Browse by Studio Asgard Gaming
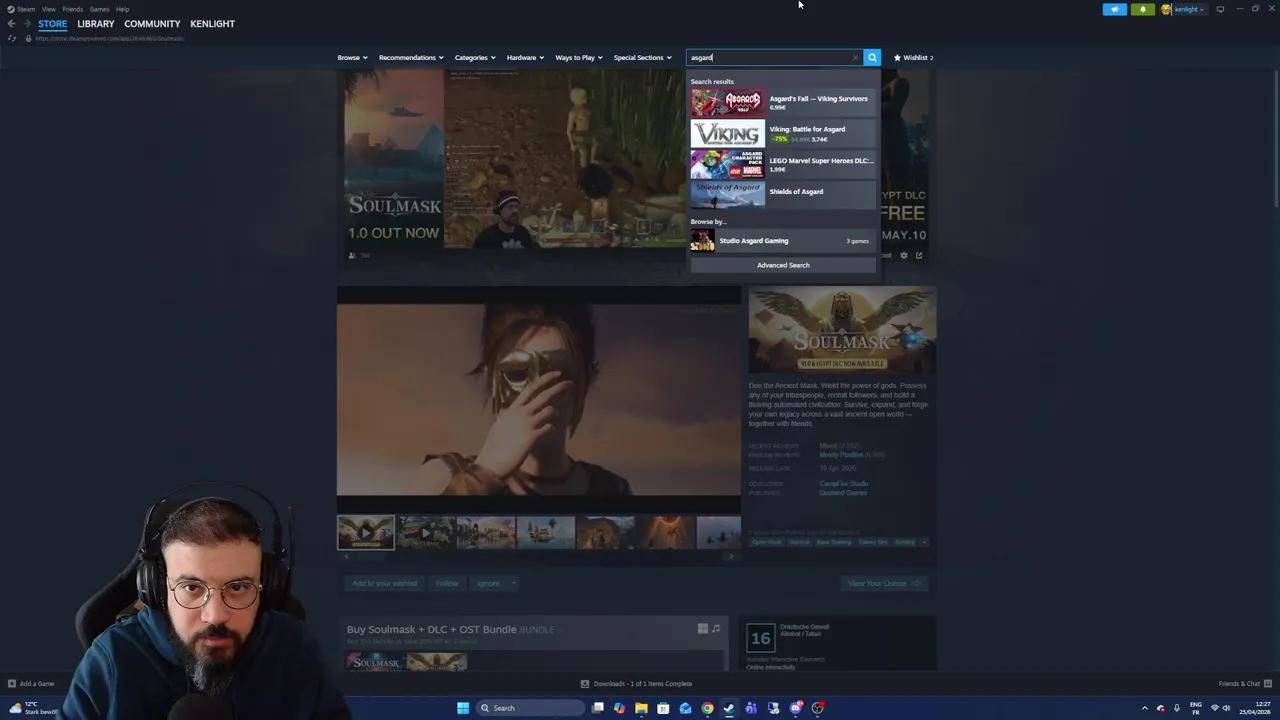Viewport: 1280px width, 720px height. click(783, 240)
